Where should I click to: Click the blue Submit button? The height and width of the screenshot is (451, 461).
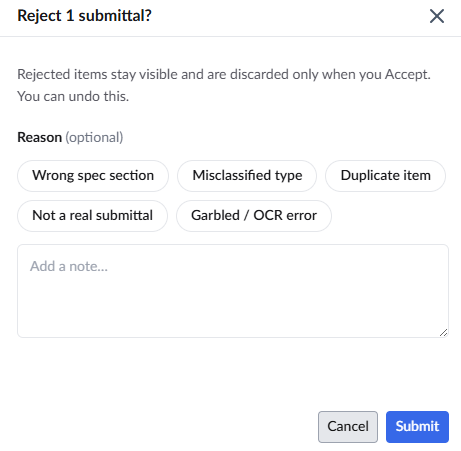[x=417, y=427]
